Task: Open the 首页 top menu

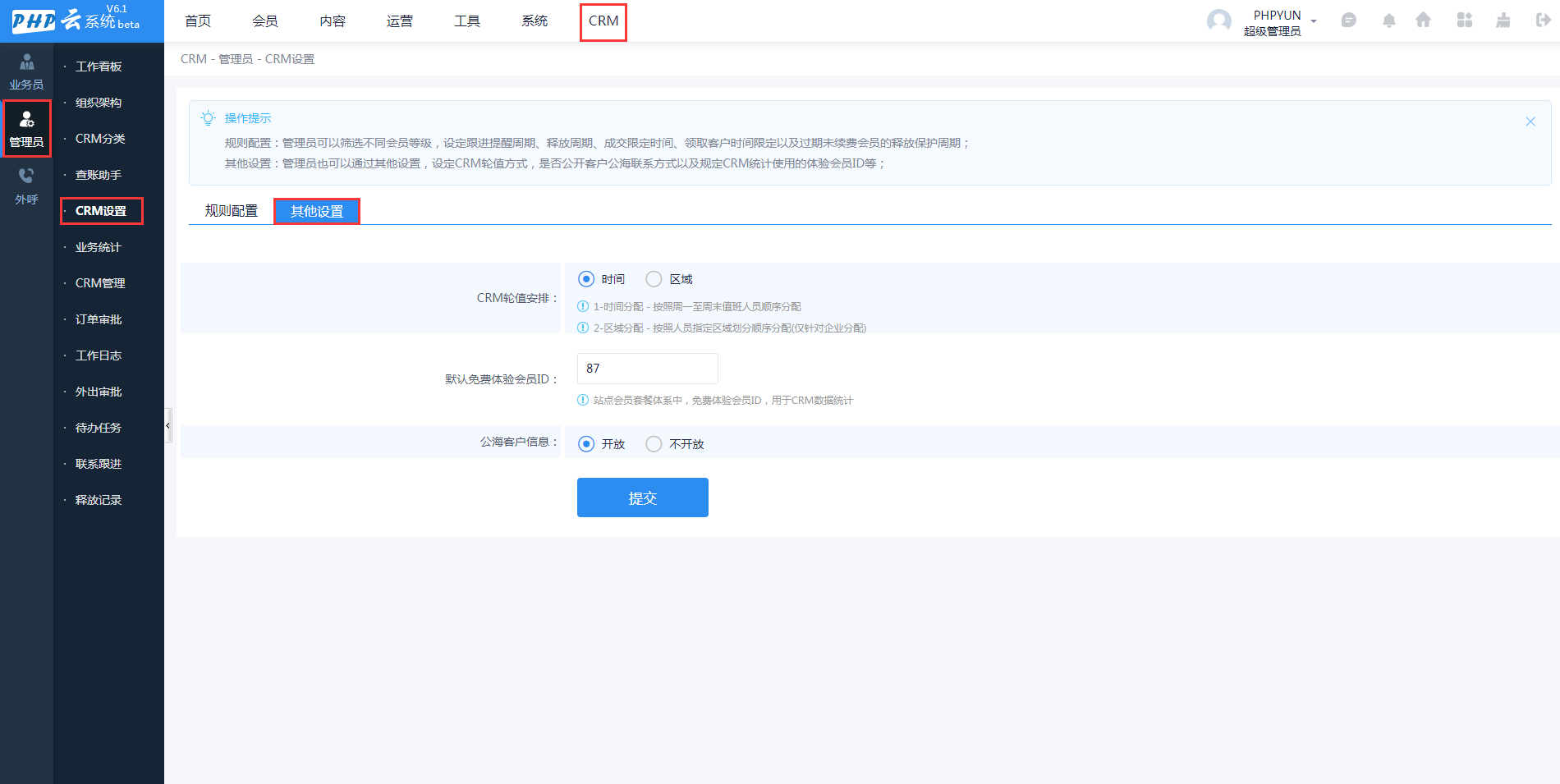Action: pos(198,21)
